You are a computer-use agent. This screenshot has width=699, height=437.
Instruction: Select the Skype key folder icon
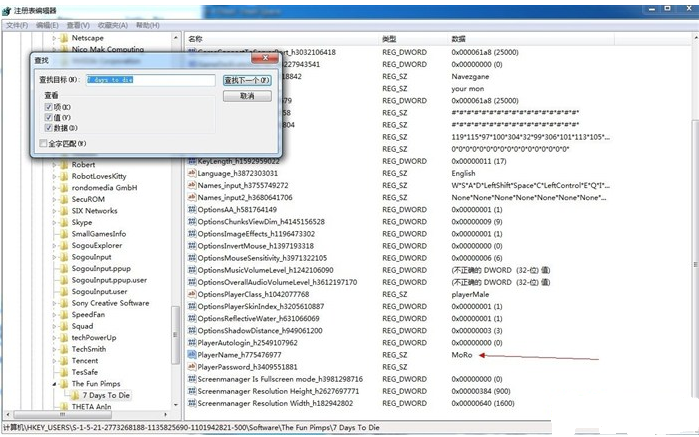tap(63, 222)
